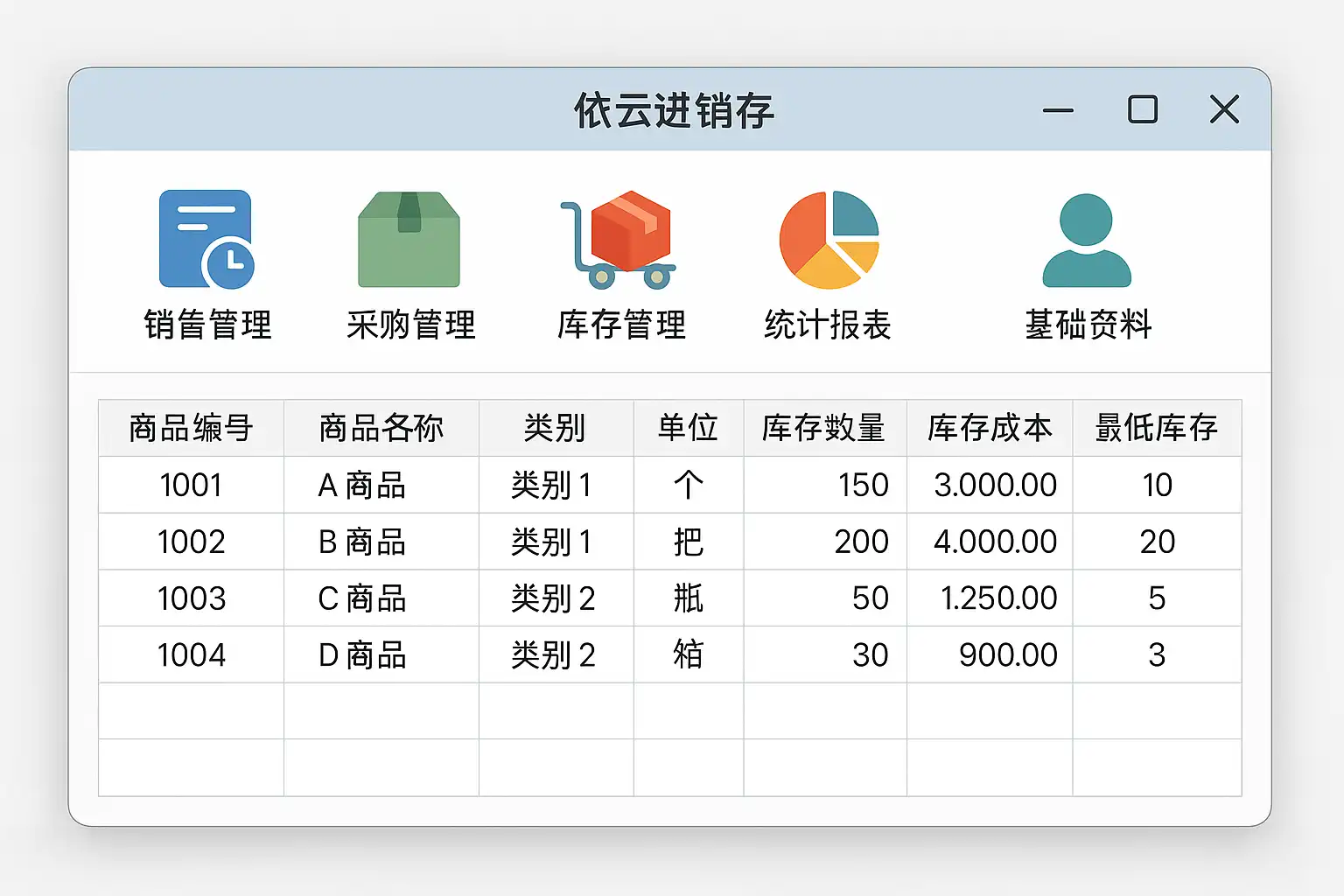This screenshot has height=896, width=1344.
Task: Sort by the 商品编号 column header
Action: [191, 428]
